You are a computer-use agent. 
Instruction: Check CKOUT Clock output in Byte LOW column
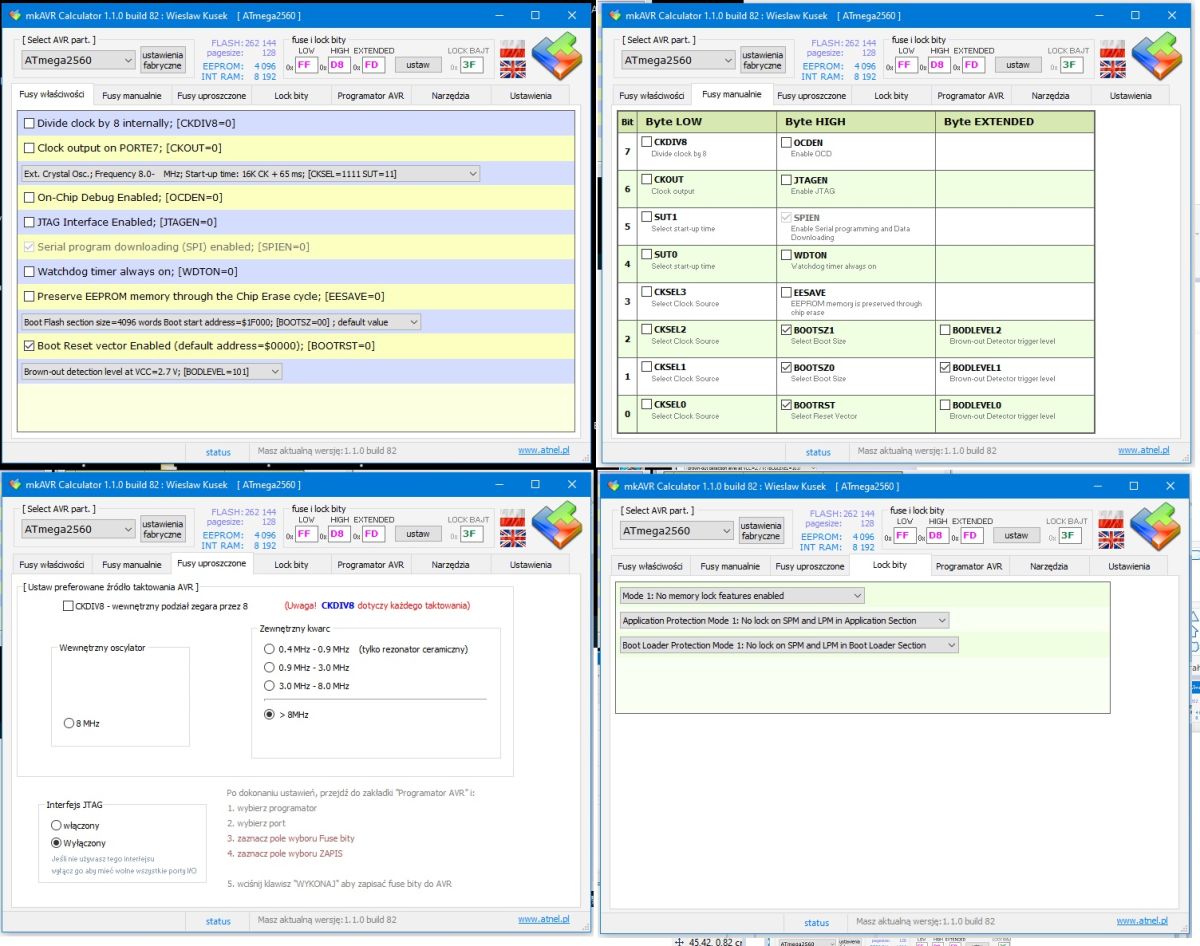(646, 180)
